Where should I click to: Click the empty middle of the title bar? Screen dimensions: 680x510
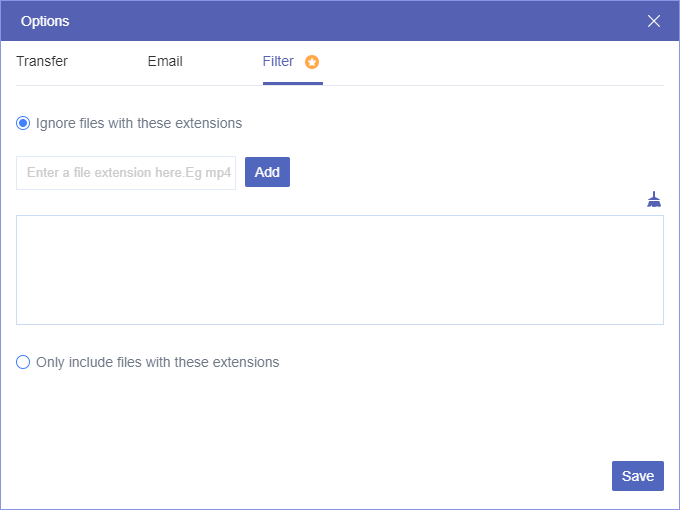(x=340, y=21)
